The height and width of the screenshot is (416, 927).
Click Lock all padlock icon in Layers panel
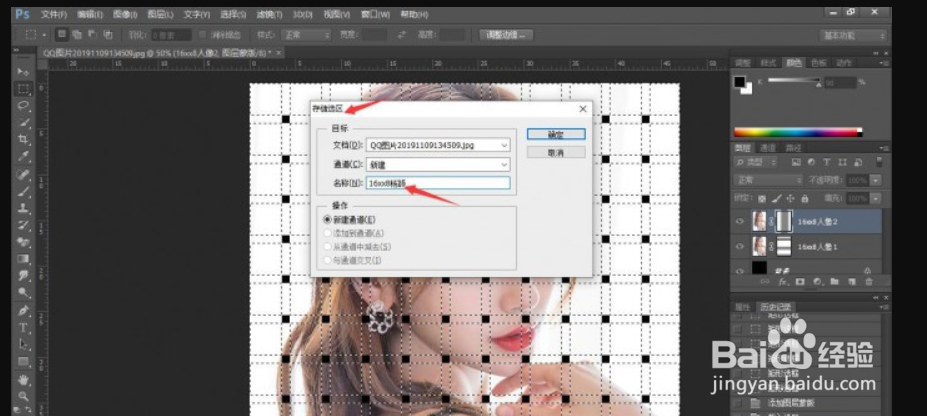(x=805, y=199)
